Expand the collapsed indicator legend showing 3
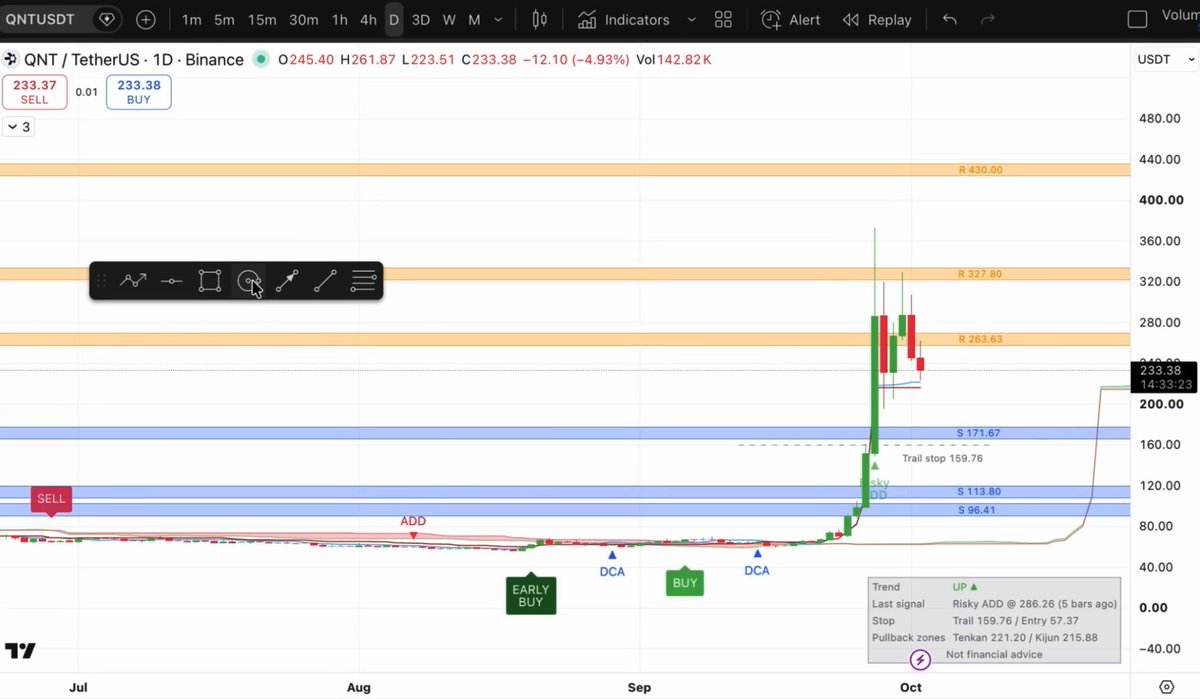Screen dimensions: 1200x699 pos(18,127)
